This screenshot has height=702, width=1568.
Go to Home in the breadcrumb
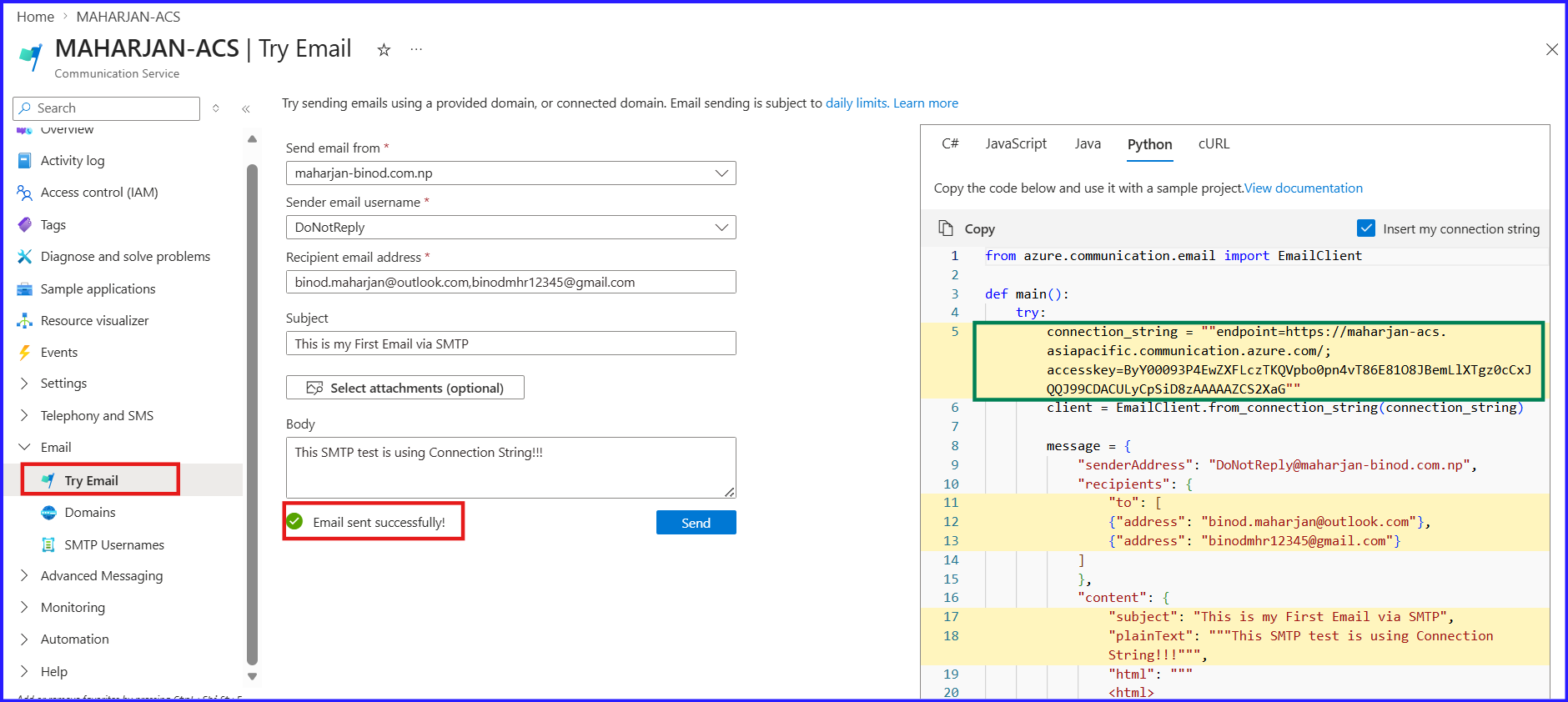click(x=35, y=17)
